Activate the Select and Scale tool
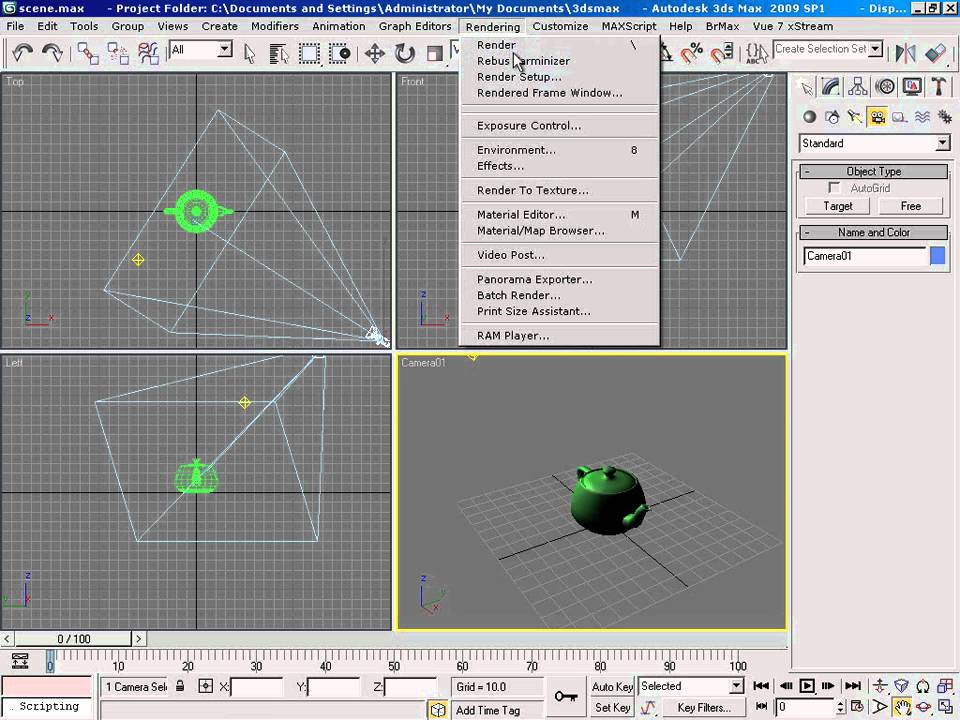Viewport: 960px width, 720px height. (435, 53)
